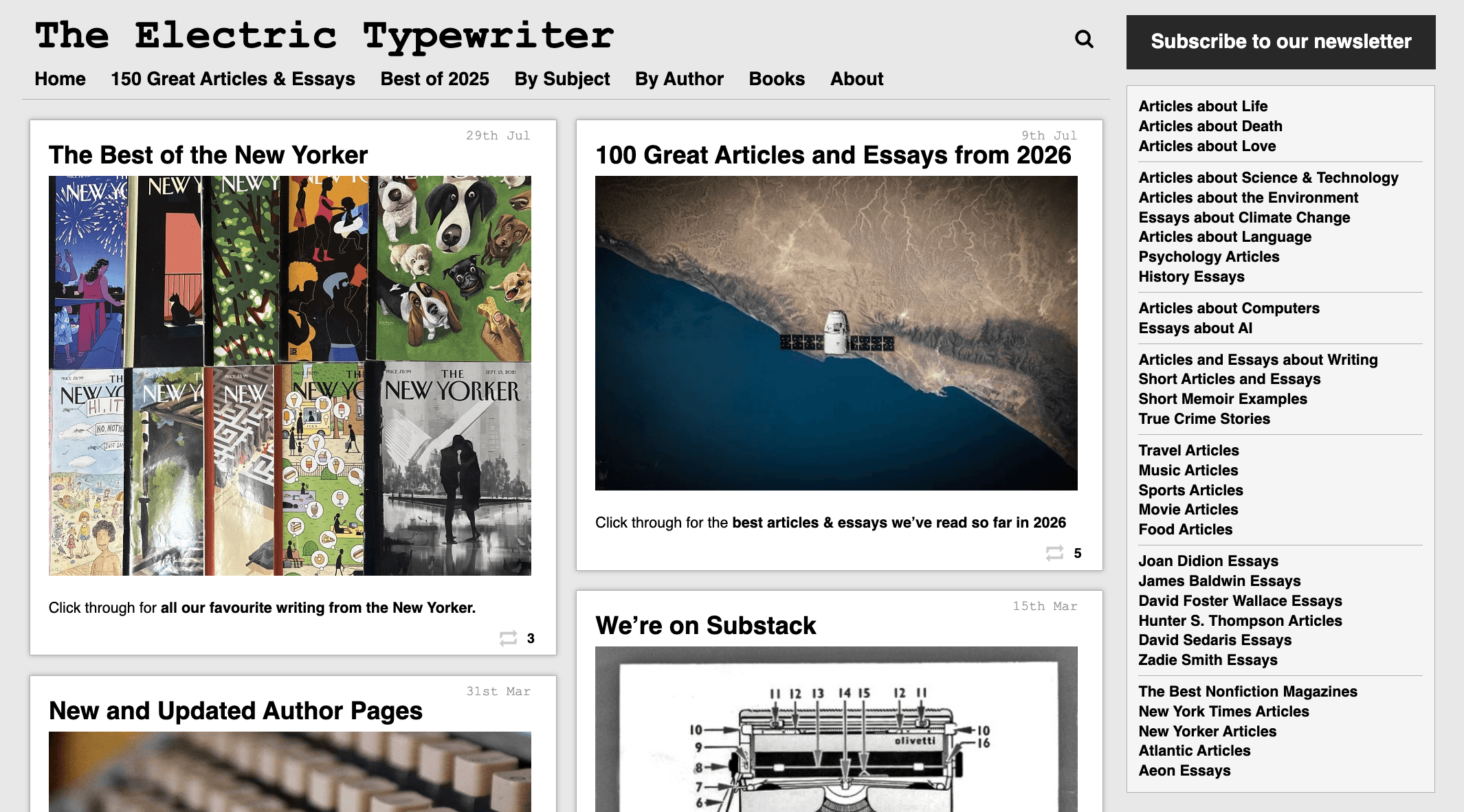Open New Yorker Articles sidebar link
This screenshot has height=812, width=1464.
[x=1207, y=732]
